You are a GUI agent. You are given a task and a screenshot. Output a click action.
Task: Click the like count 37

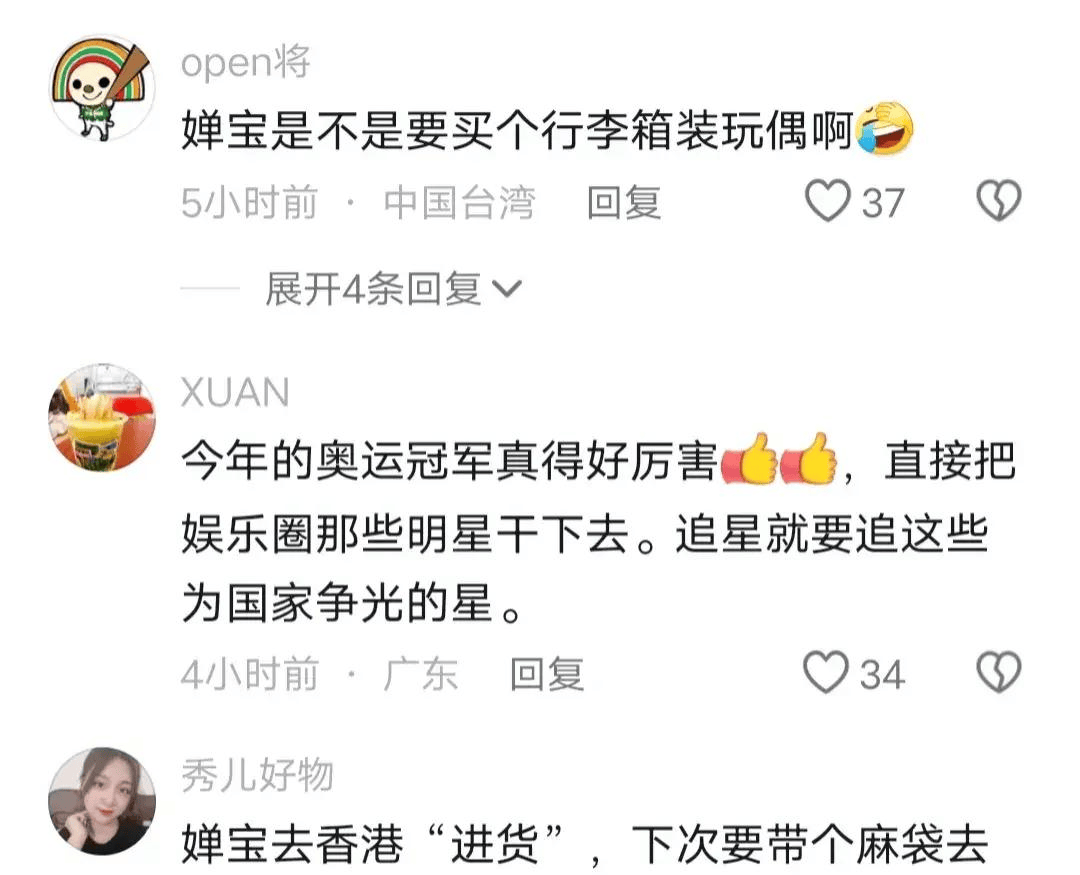[883, 203]
